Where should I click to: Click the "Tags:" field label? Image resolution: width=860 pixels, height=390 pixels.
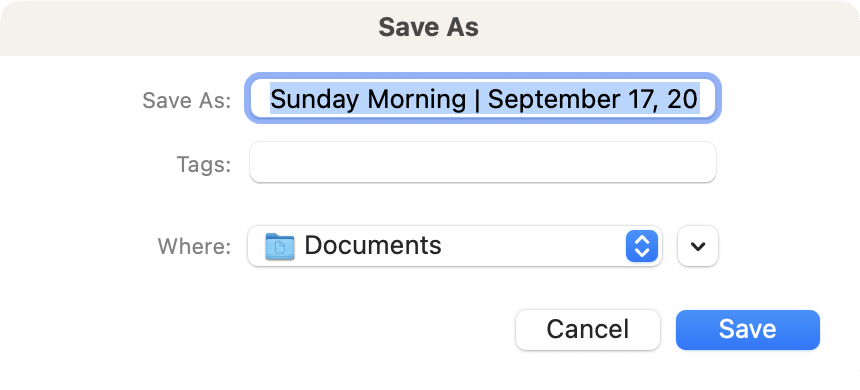[x=204, y=164]
